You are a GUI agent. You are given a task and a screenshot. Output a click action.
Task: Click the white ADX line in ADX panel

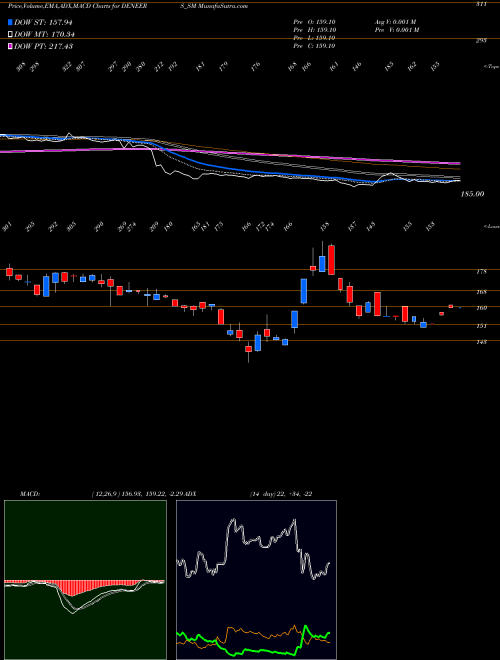tap(253, 540)
